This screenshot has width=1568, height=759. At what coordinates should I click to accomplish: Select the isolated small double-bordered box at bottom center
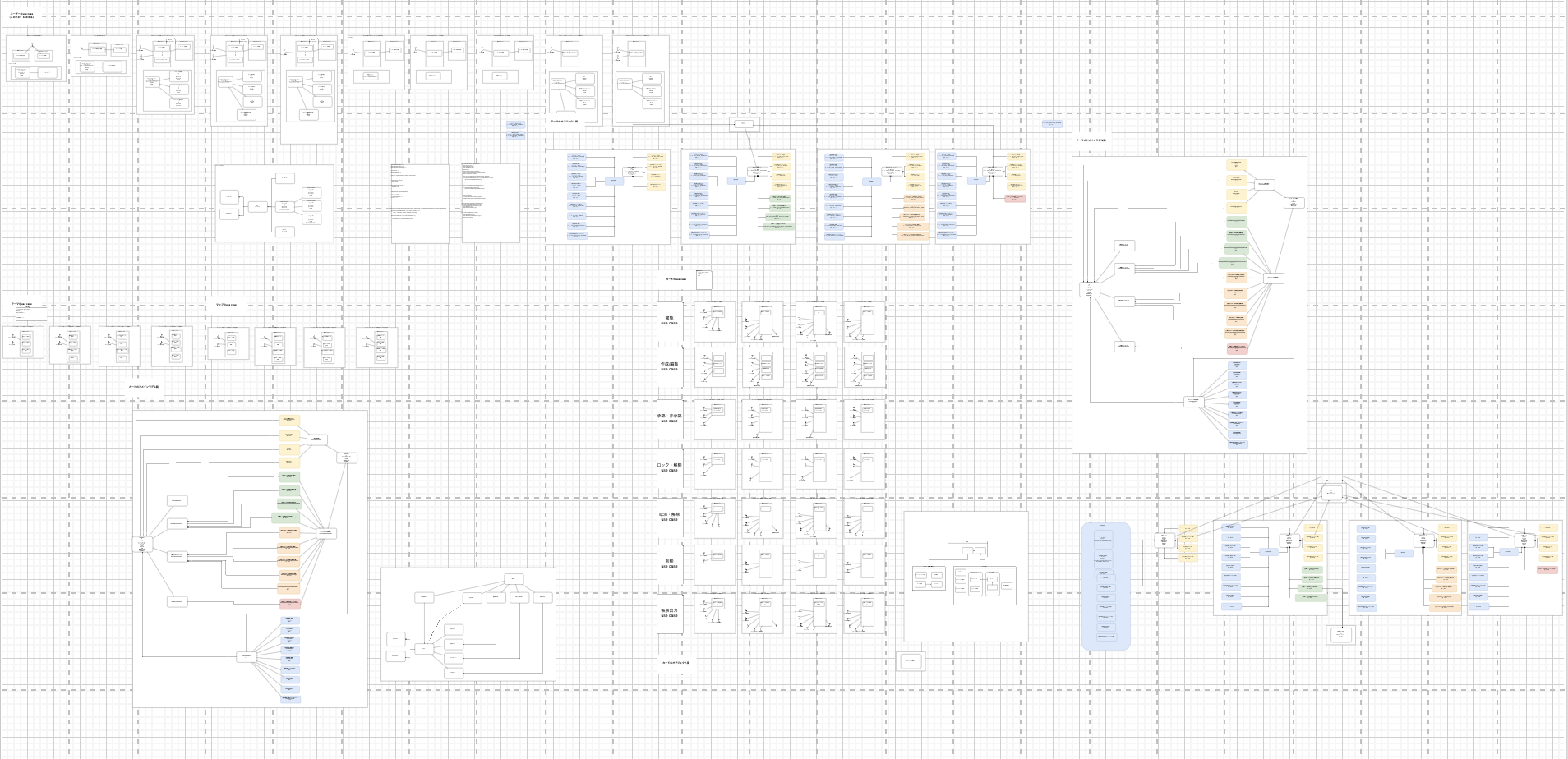pos(911,661)
